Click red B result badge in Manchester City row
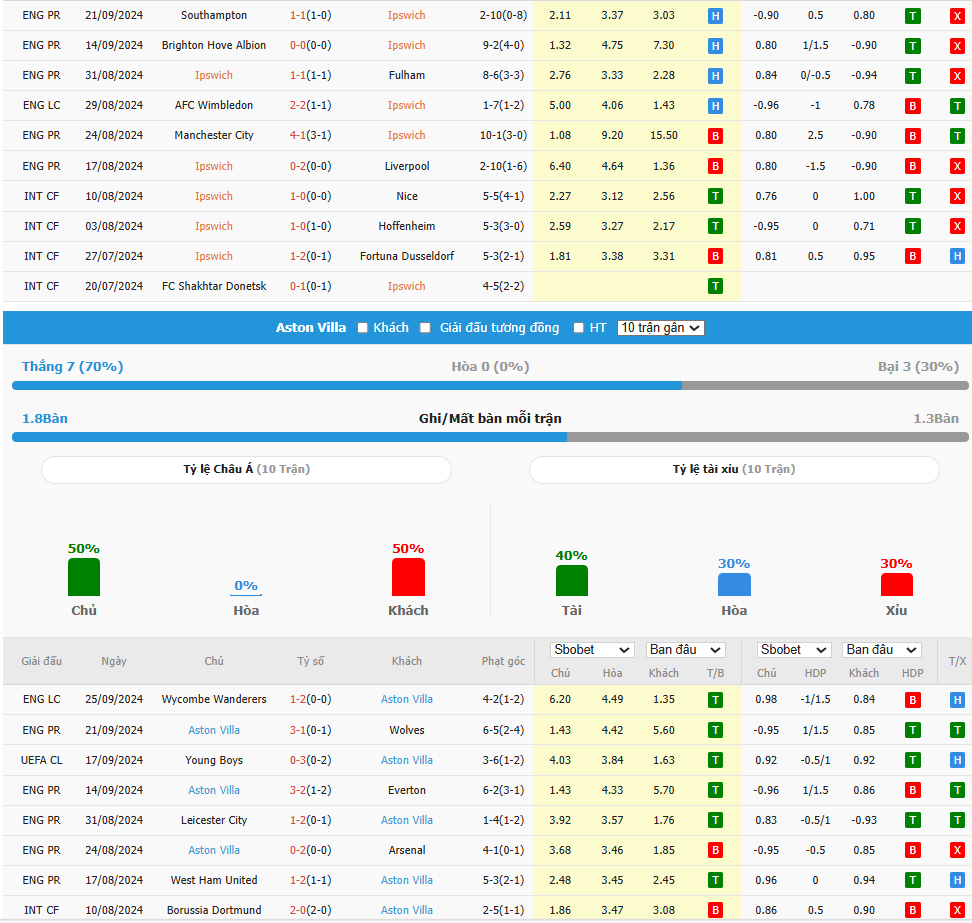Screen dimensions: 972x923 click(x=715, y=136)
